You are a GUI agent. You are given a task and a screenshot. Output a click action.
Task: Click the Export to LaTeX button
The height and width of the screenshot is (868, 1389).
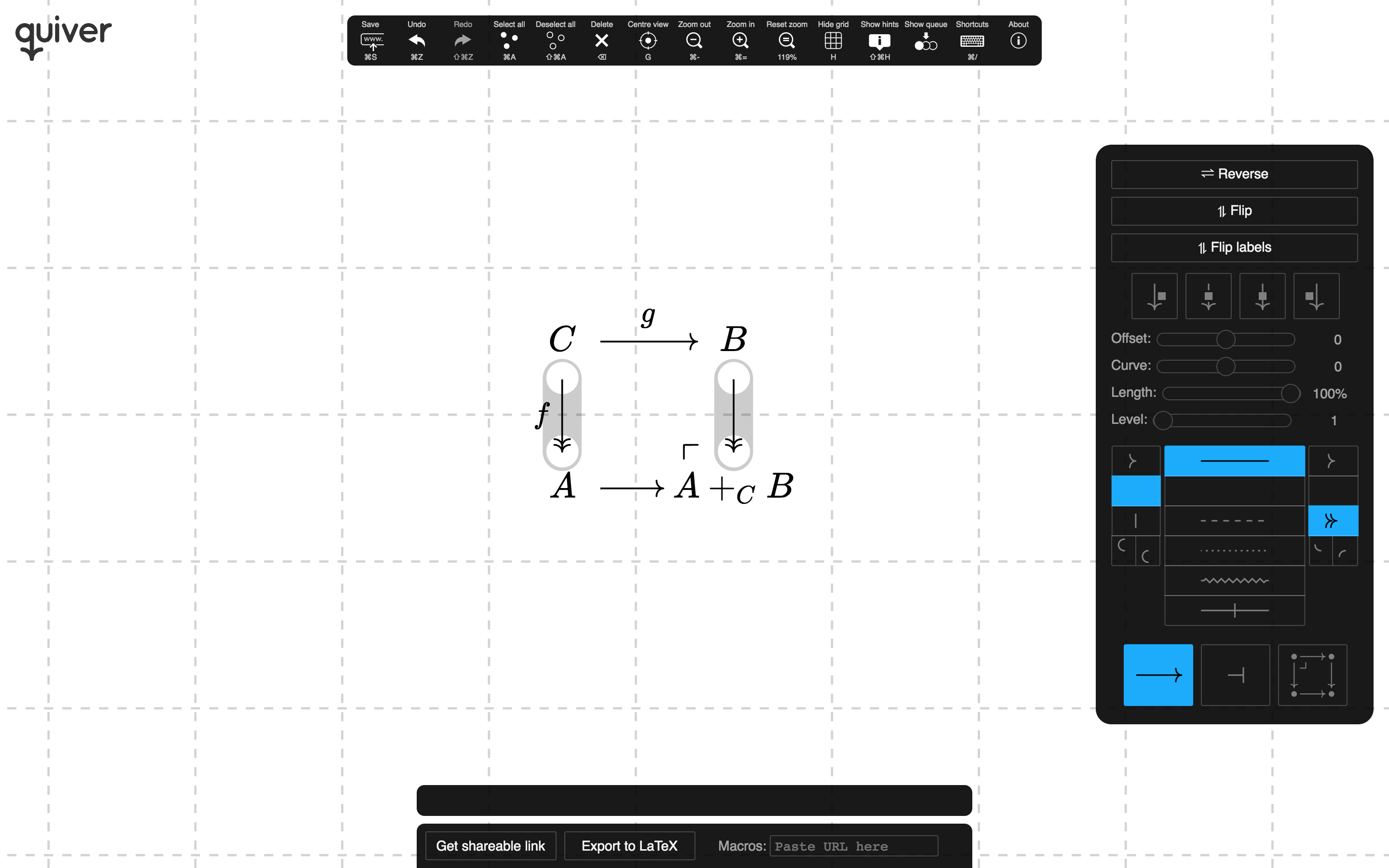point(629,846)
